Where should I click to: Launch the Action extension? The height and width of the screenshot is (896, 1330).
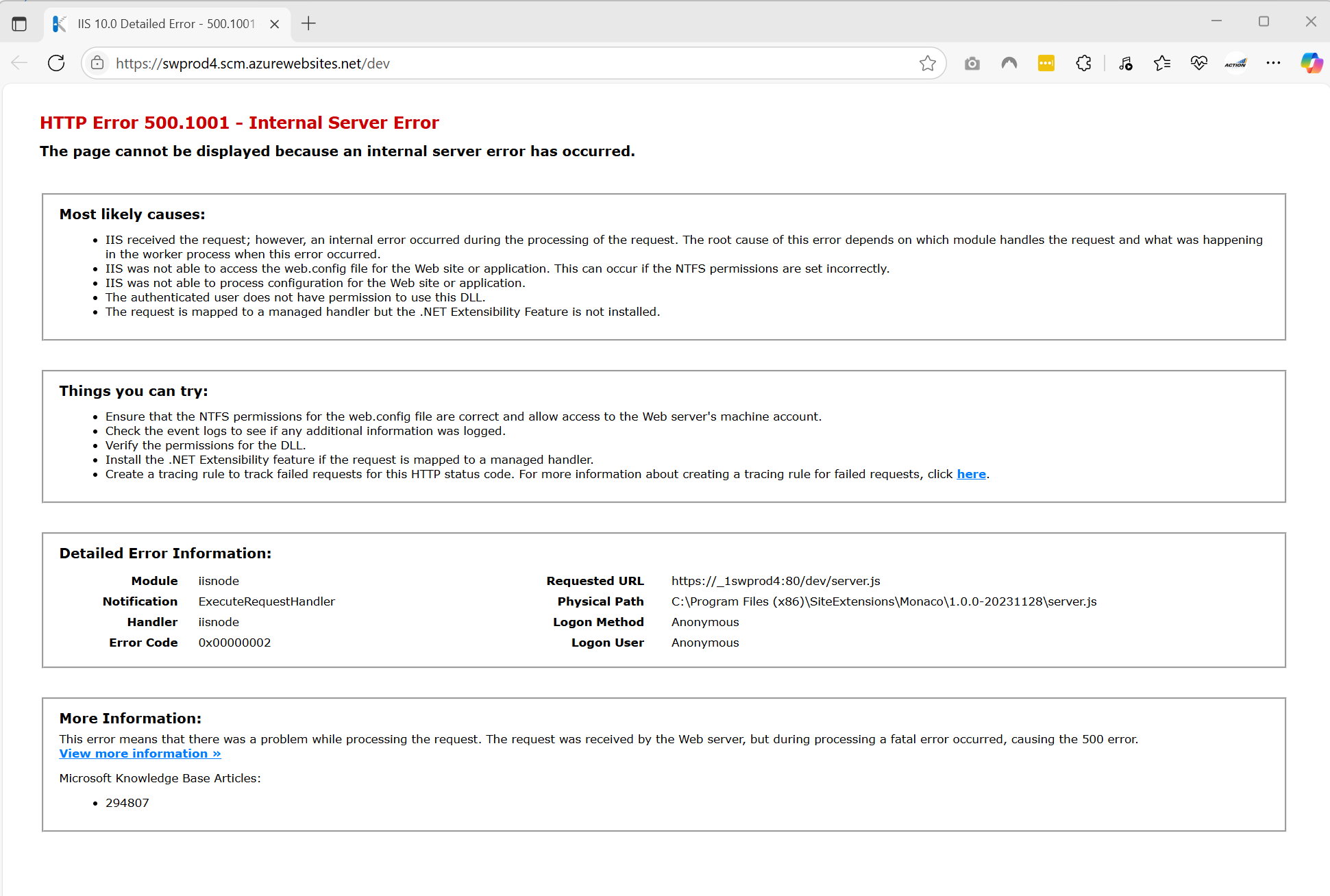tap(1235, 62)
